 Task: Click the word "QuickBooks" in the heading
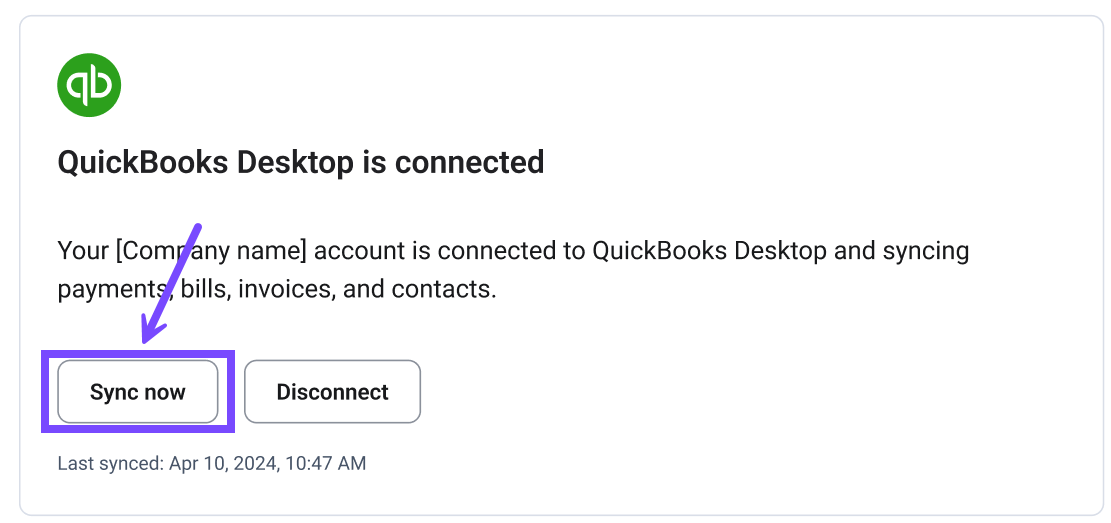[x=143, y=162]
